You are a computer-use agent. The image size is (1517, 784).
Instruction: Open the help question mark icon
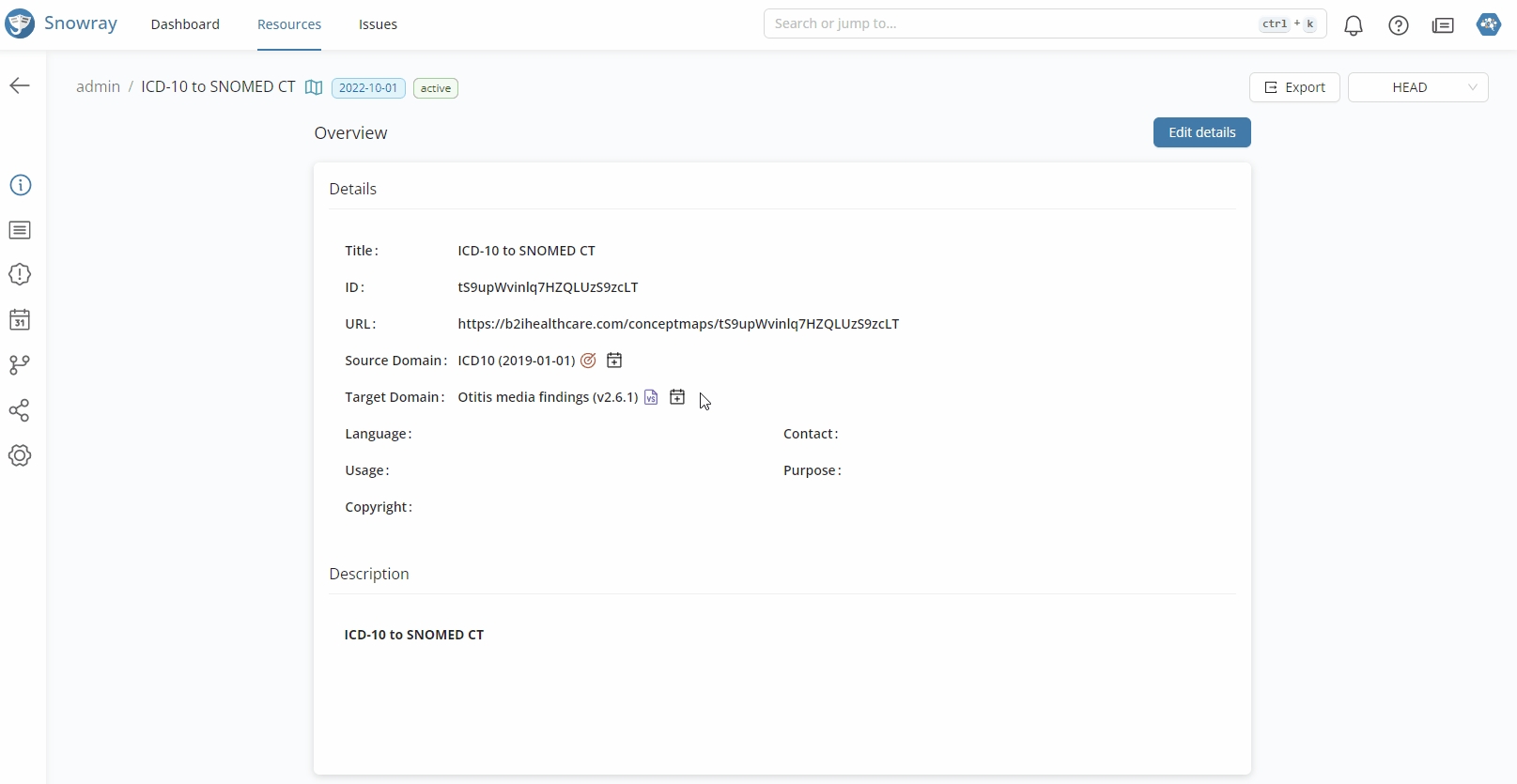(1398, 25)
